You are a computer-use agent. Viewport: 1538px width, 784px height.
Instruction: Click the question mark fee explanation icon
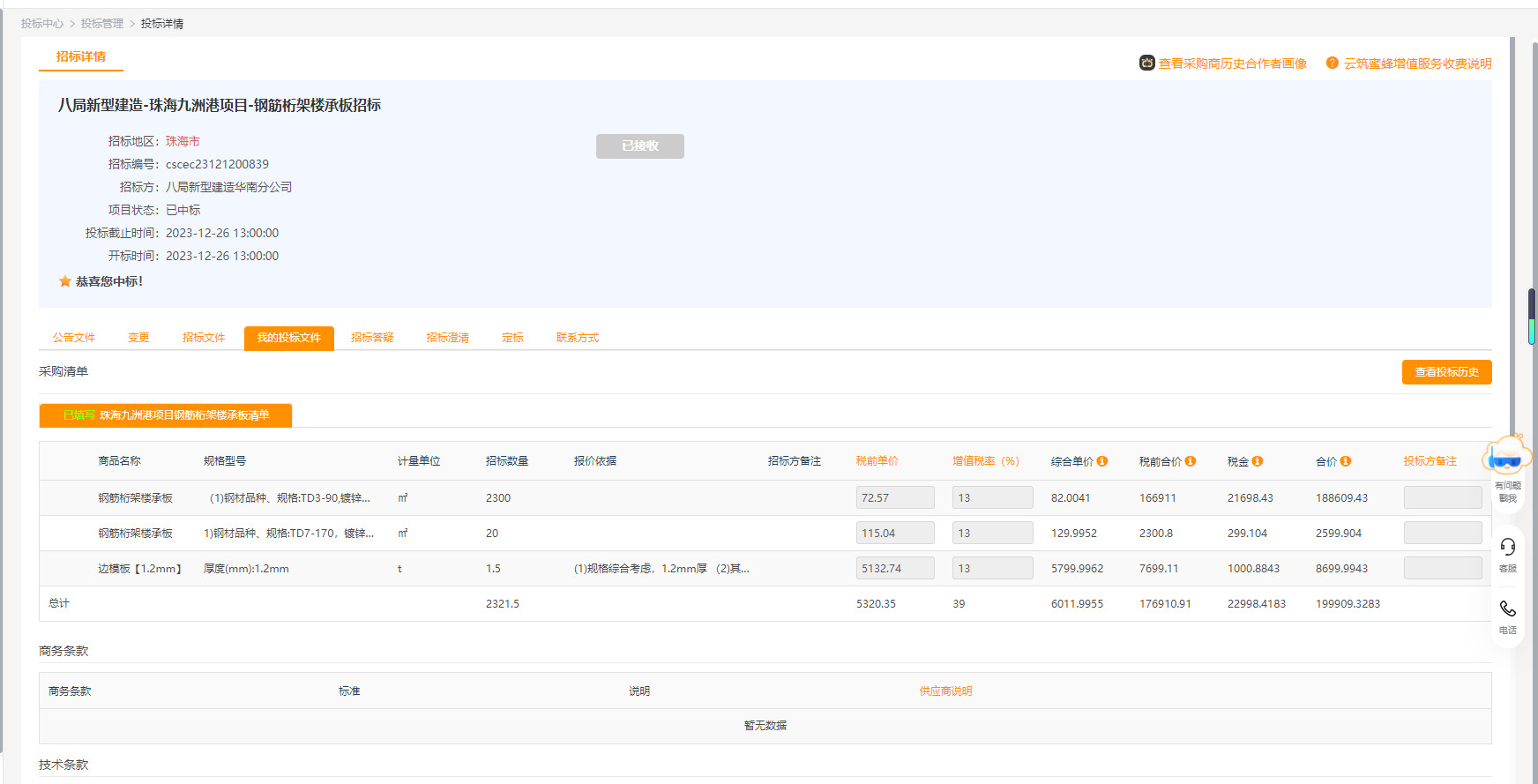pos(1332,63)
